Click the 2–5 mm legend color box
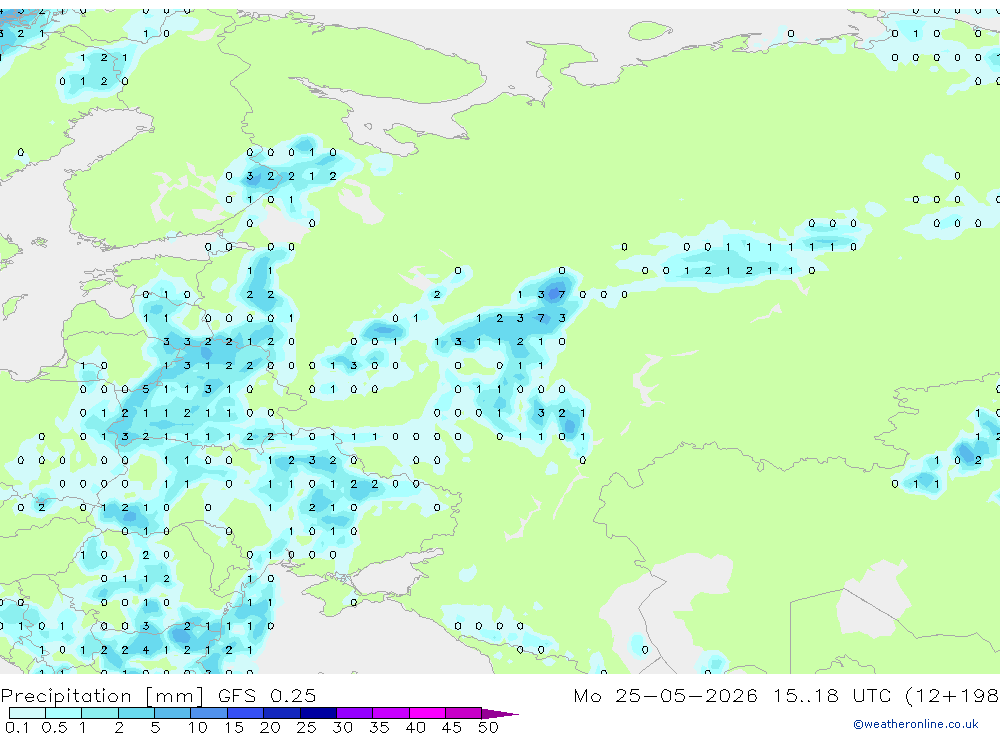 pos(136,713)
